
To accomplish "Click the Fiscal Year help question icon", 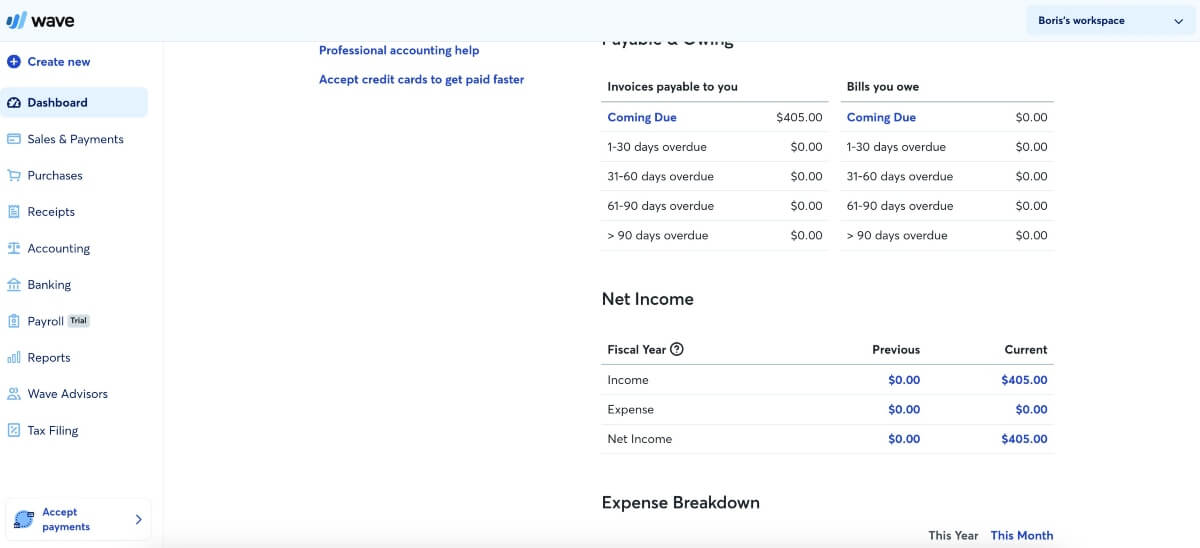I will [677, 350].
